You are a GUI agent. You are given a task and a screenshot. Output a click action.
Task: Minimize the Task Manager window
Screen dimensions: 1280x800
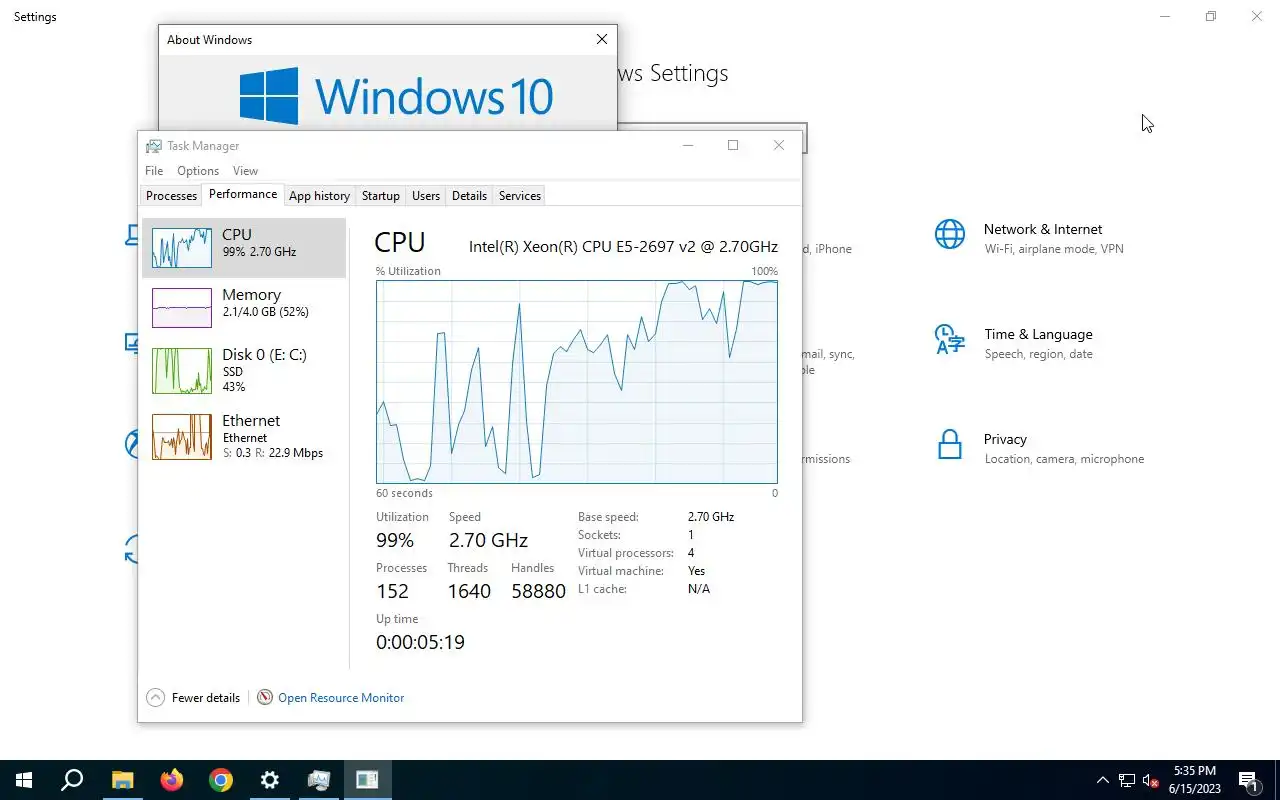(x=688, y=146)
